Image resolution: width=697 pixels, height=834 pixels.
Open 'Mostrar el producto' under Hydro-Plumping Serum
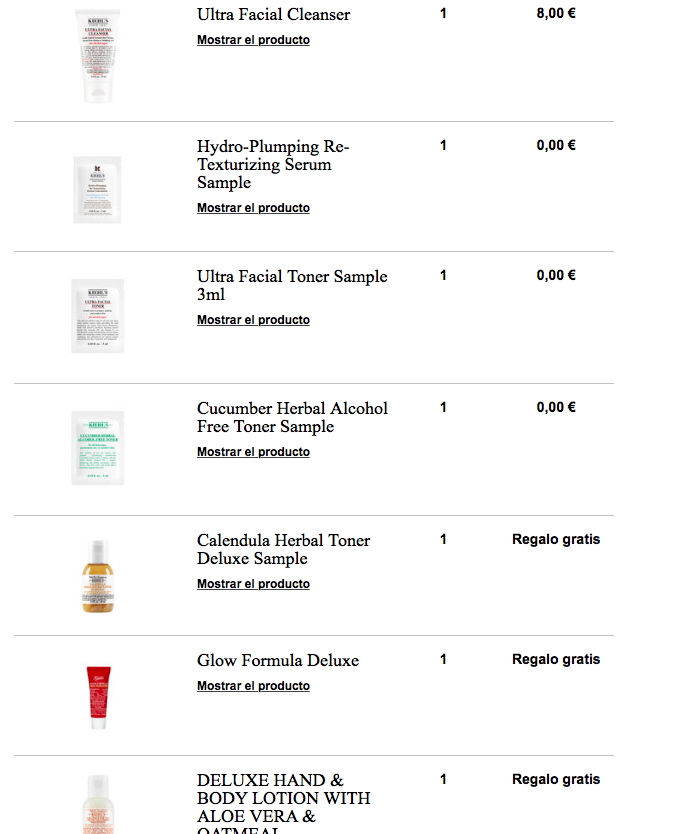coord(253,208)
